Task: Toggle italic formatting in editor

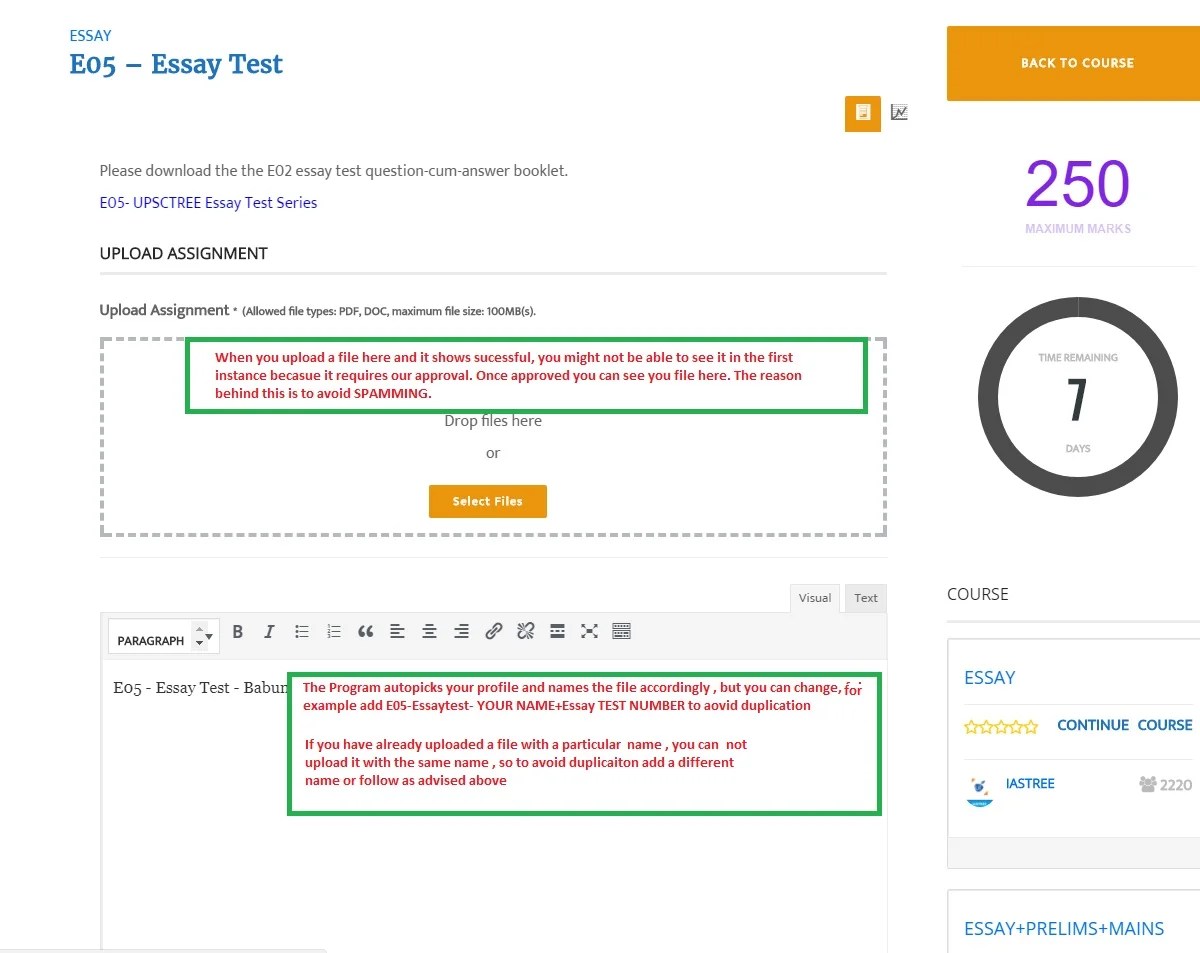Action: pyautogui.click(x=269, y=632)
